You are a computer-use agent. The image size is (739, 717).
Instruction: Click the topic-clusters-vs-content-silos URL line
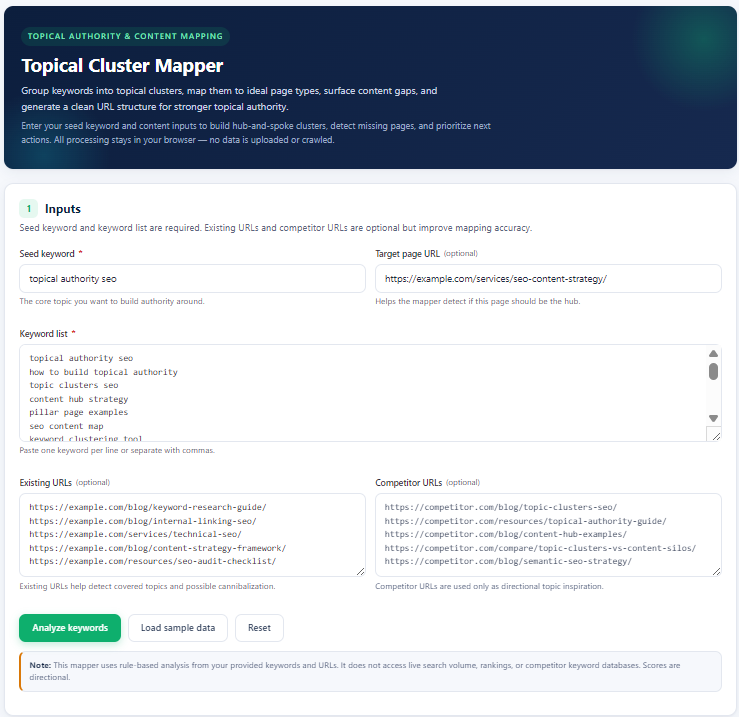click(x=540, y=548)
